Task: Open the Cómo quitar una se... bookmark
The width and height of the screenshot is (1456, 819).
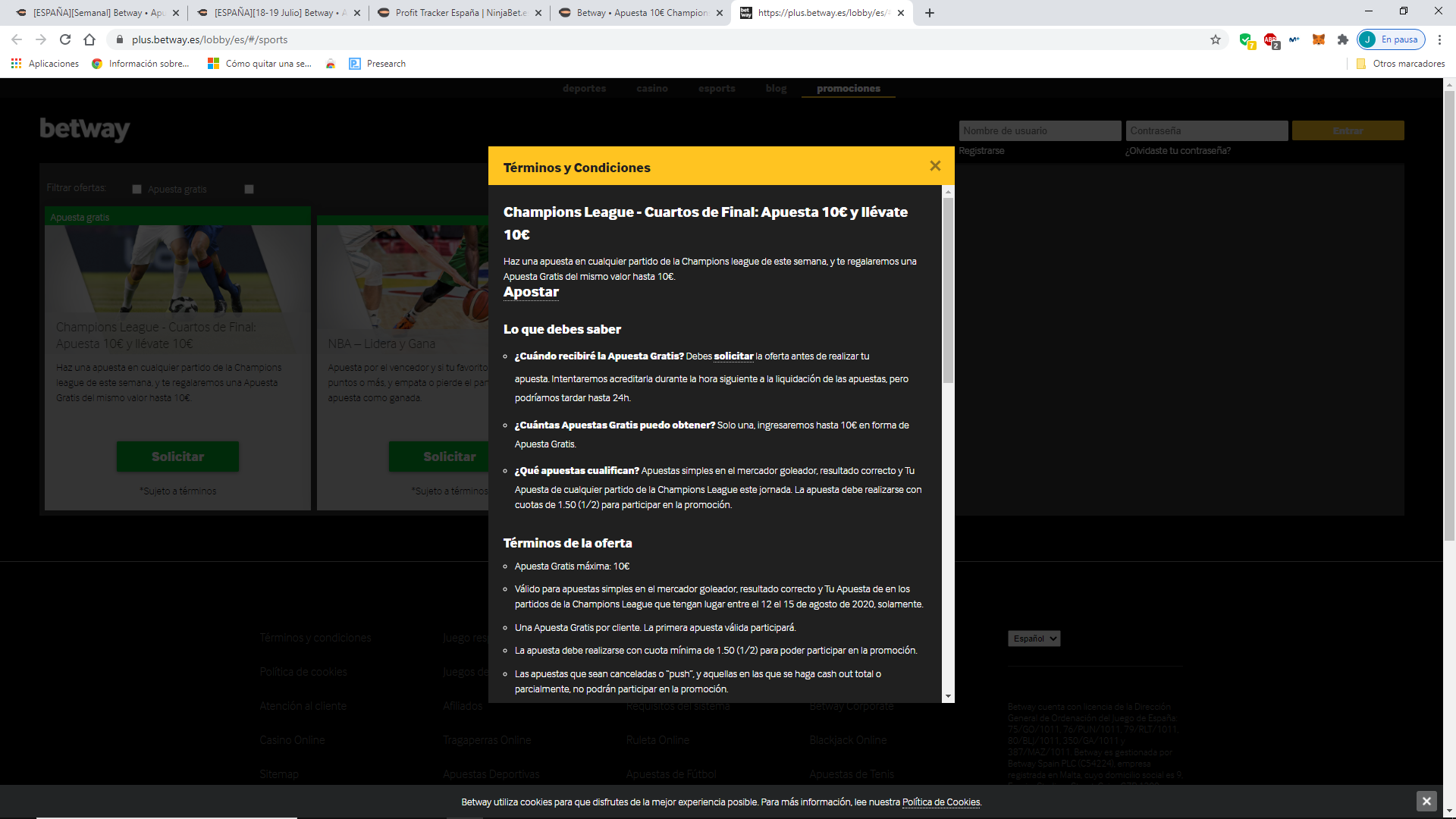Action: click(x=259, y=64)
